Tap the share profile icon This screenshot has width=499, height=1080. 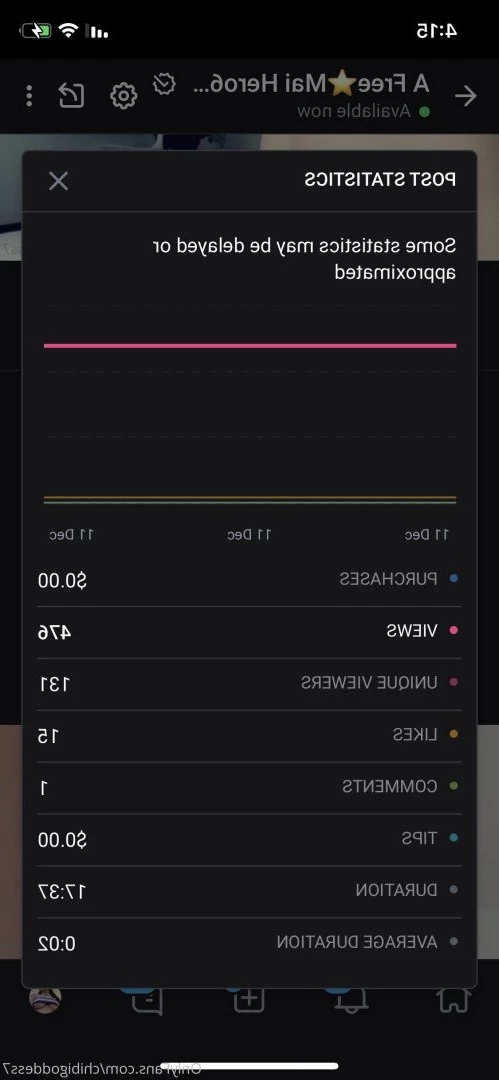pos(71,96)
